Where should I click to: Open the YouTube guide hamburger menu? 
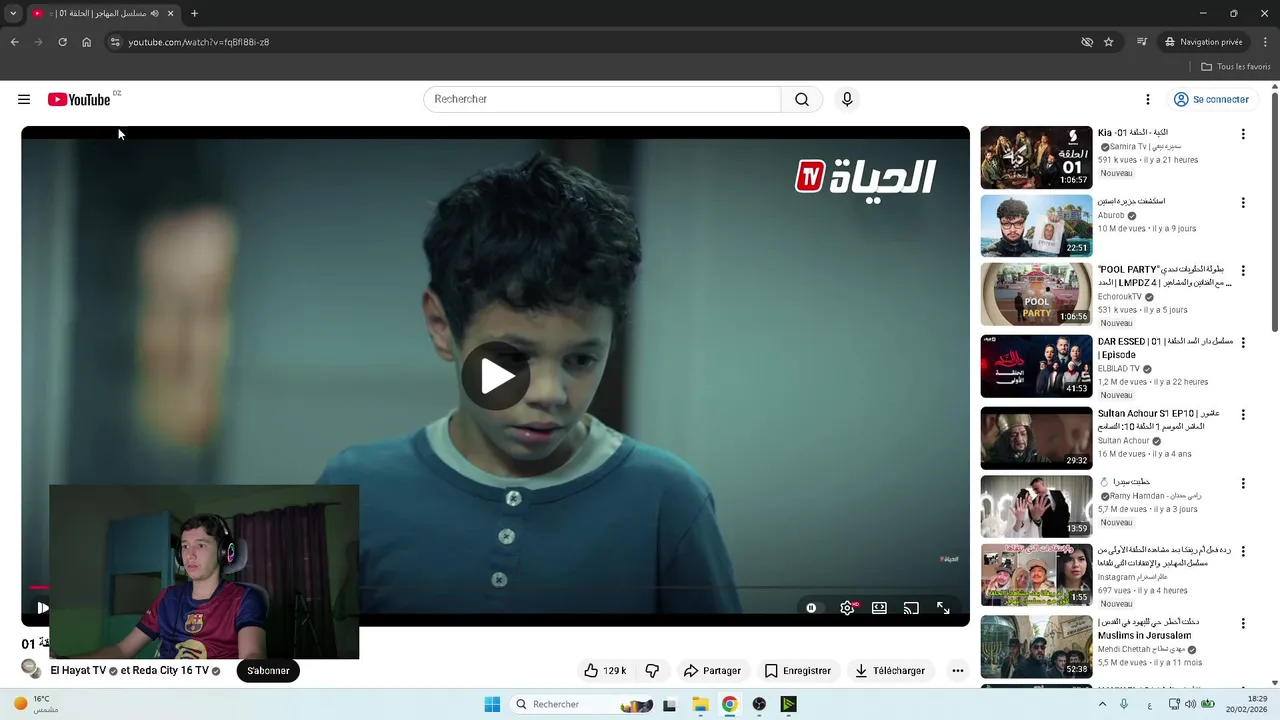tap(24, 99)
